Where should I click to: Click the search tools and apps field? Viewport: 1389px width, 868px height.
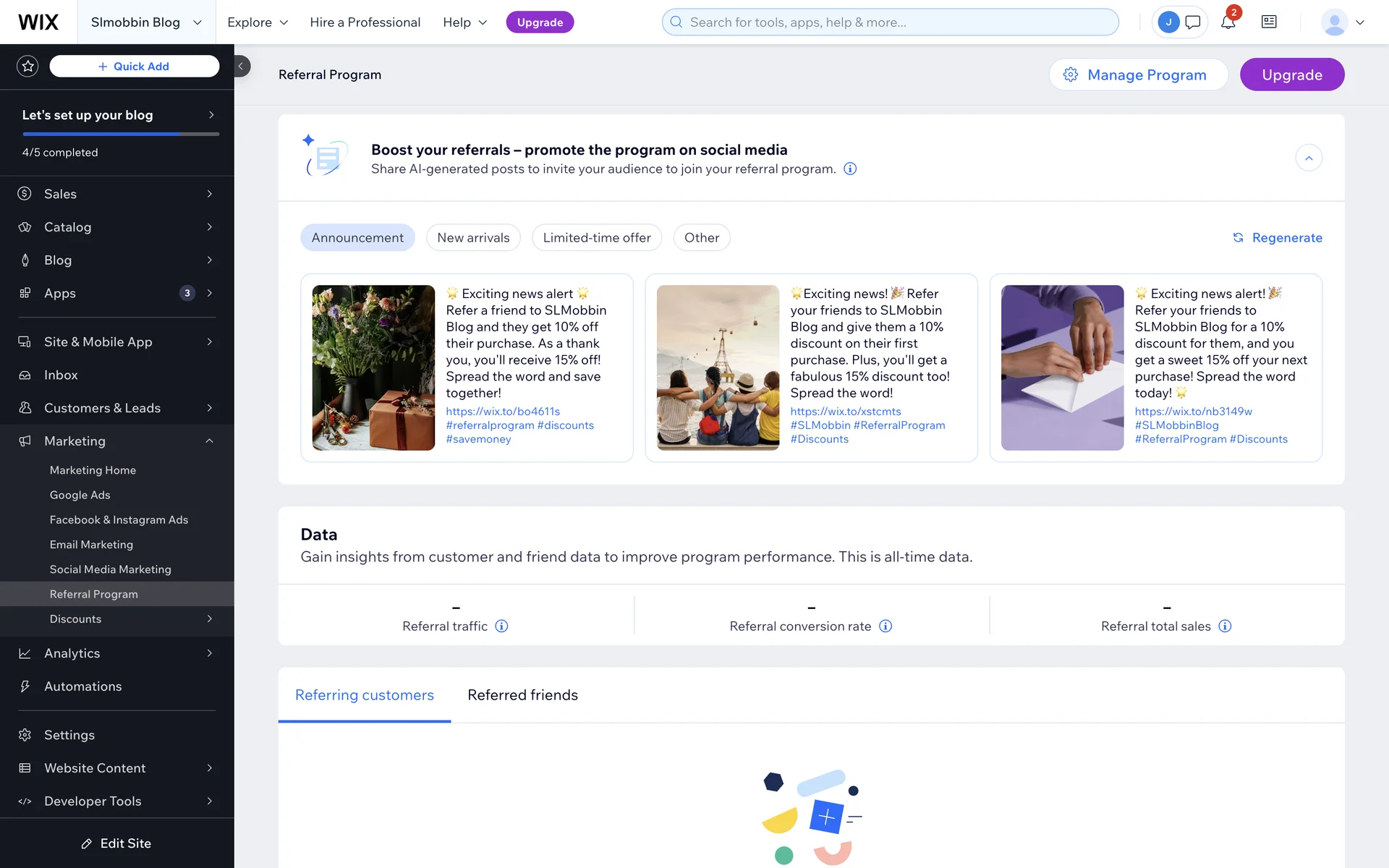coord(890,22)
